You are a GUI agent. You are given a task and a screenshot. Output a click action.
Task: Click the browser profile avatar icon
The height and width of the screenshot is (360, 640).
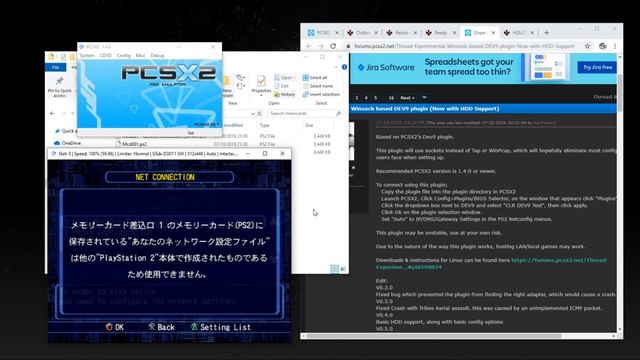click(x=602, y=46)
